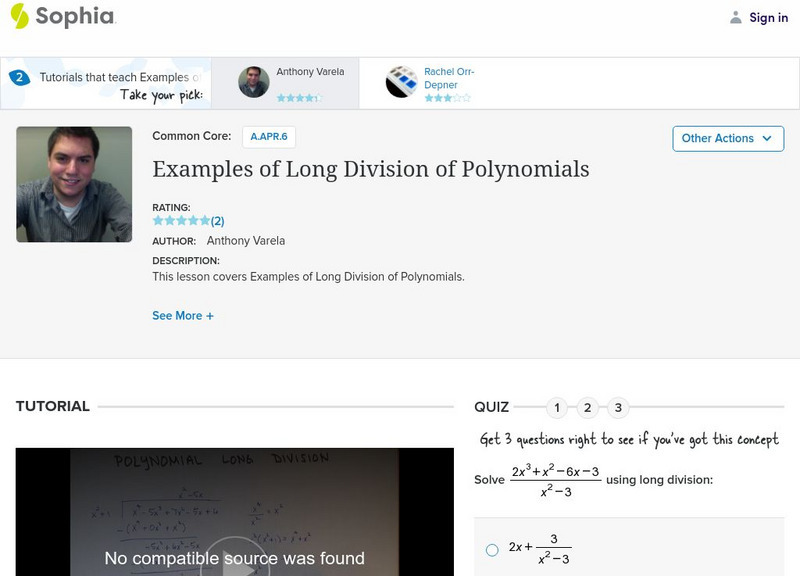Viewport: 800px width, 576px height.
Task: Expand the See More description
Action: [x=183, y=316]
